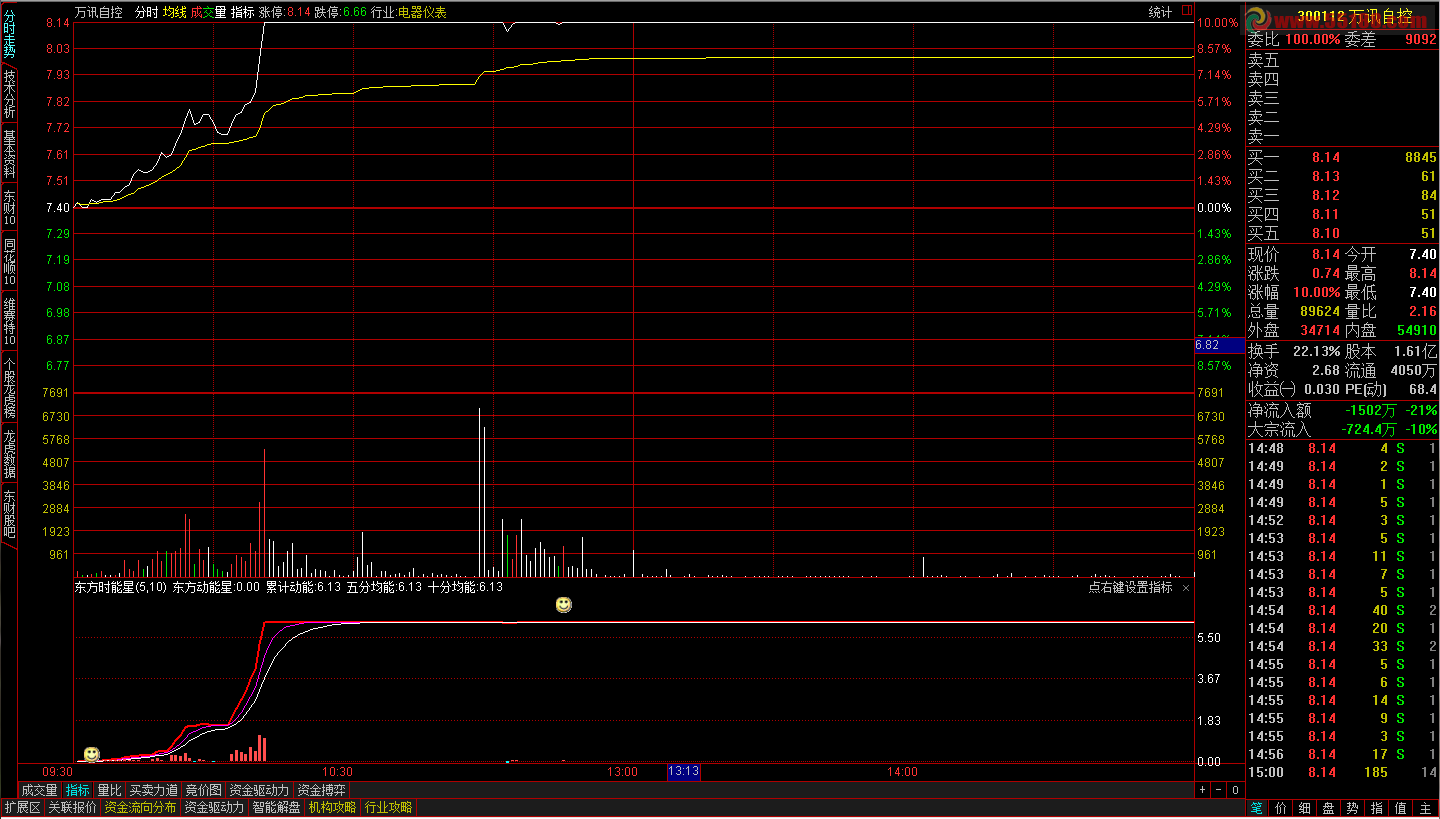Open the 基本资料 sidebar tab
The height and width of the screenshot is (819, 1440).
pyautogui.click(x=9, y=154)
